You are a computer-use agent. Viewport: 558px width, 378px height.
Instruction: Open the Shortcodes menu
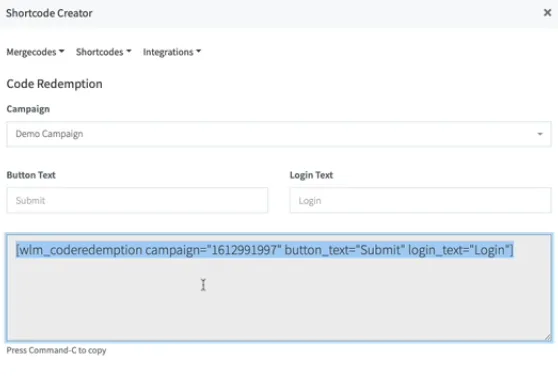pyautogui.click(x=104, y=52)
